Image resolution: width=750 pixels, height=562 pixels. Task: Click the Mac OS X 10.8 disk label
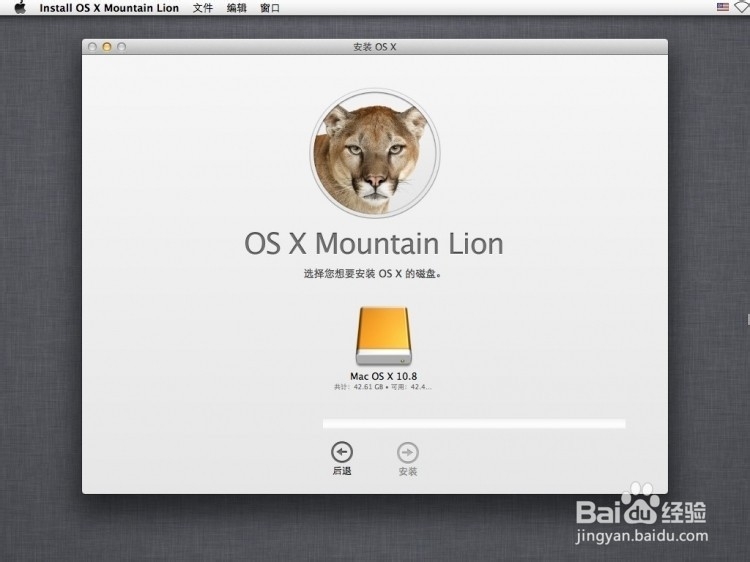(x=384, y=376)
